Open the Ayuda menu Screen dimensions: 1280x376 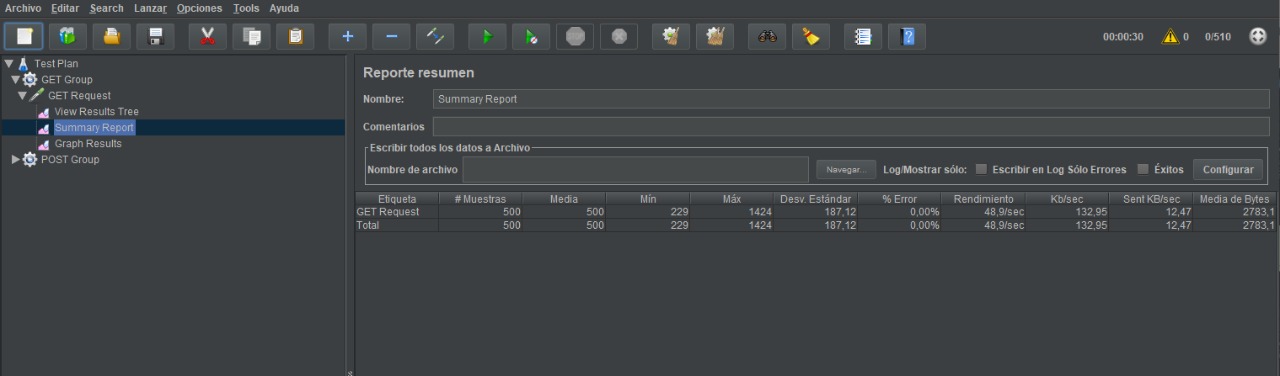pyautogui.click(x=284, y=8)
